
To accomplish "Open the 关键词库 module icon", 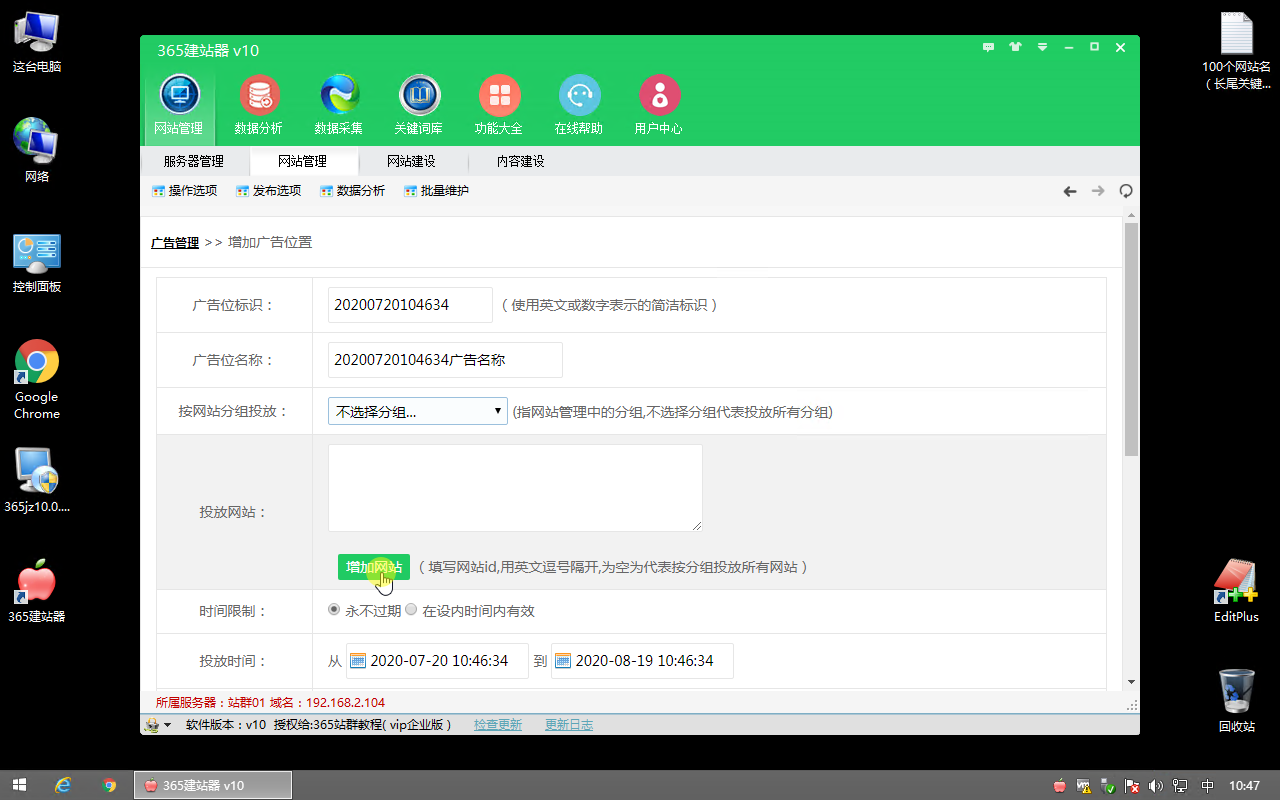I will (419, 105).
